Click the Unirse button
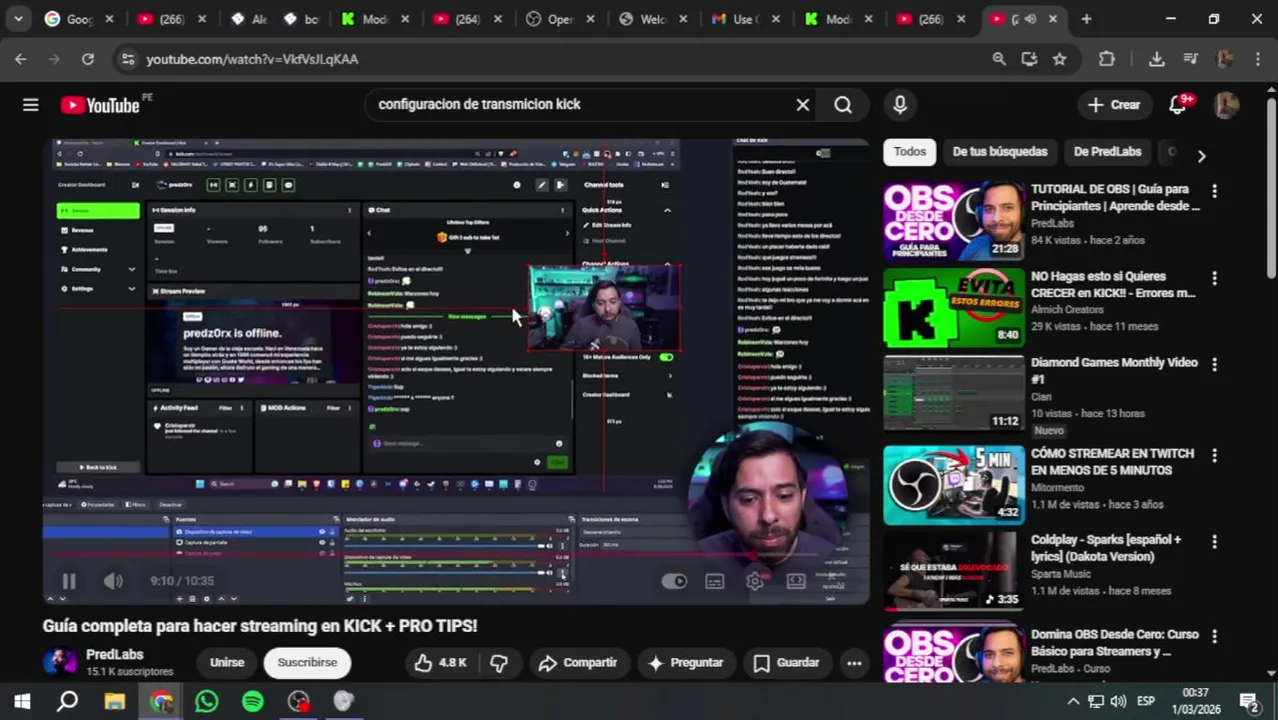 [227, 662]
